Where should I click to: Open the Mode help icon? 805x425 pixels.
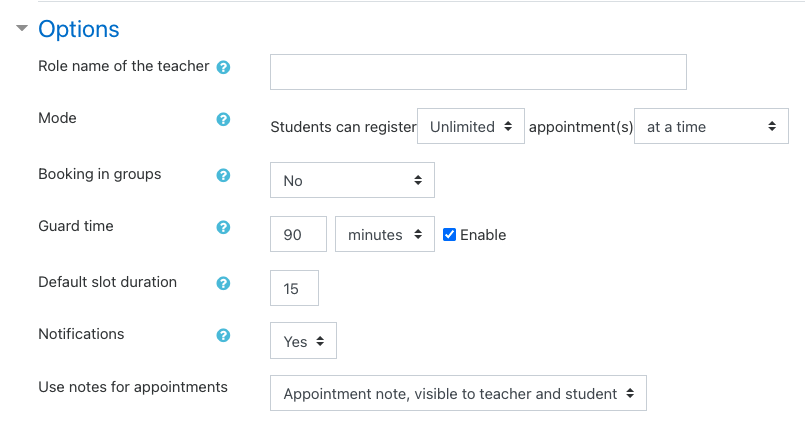tap(223, 120)
